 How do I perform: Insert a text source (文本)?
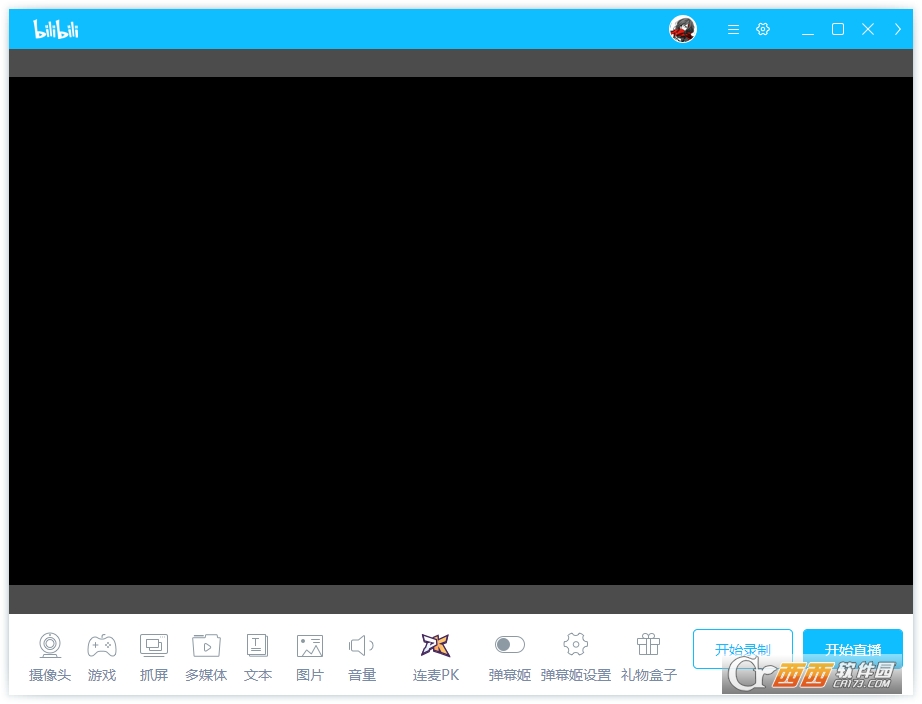(258, 656)
